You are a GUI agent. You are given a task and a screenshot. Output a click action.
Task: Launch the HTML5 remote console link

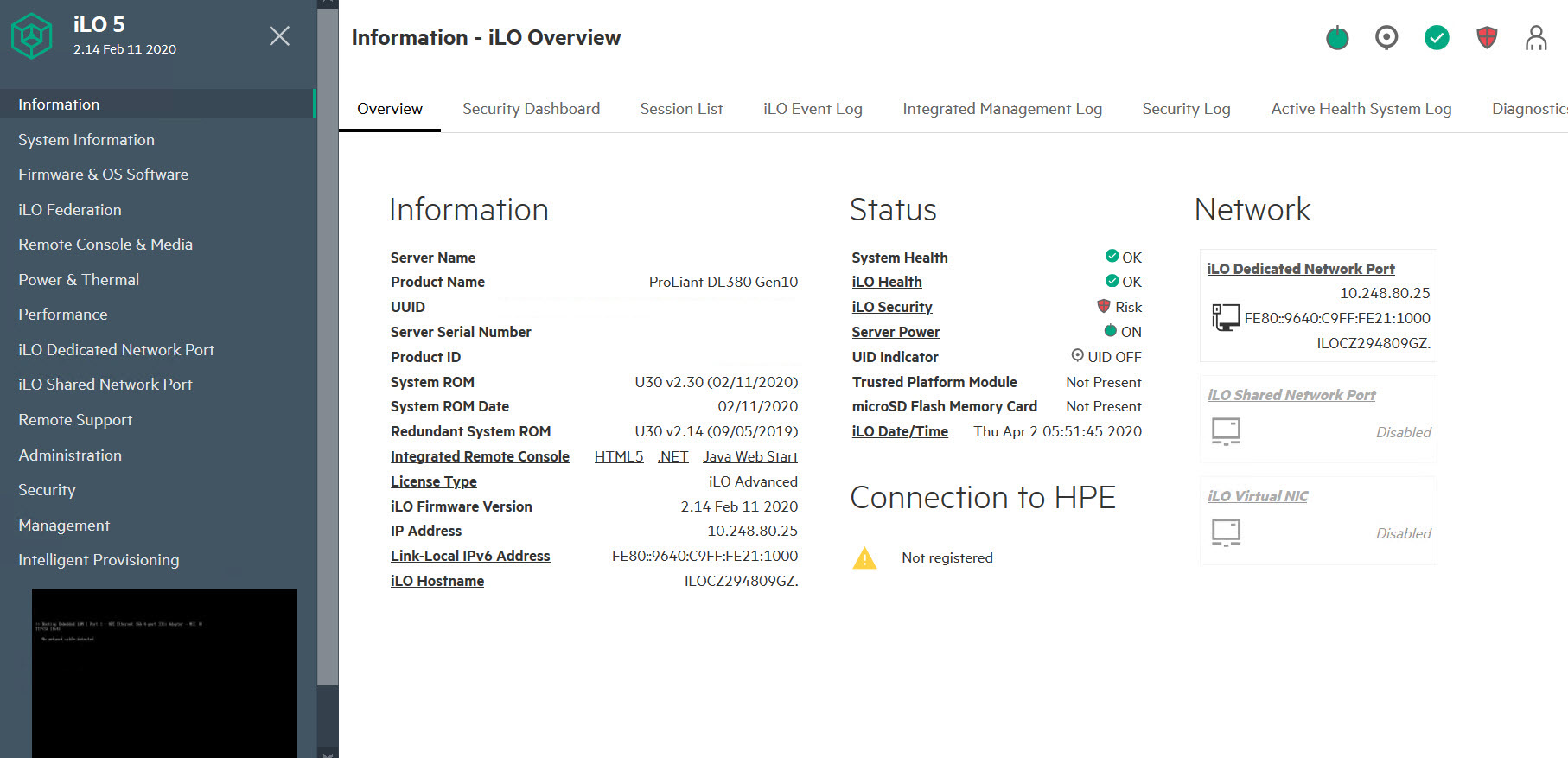click(619, 456)
